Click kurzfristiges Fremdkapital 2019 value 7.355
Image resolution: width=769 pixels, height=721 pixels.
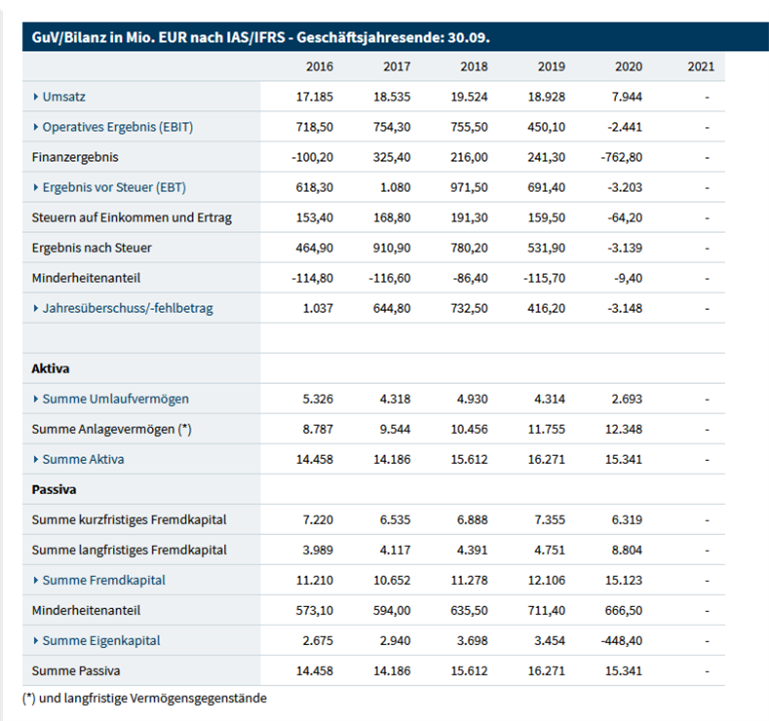coord(550,520)
